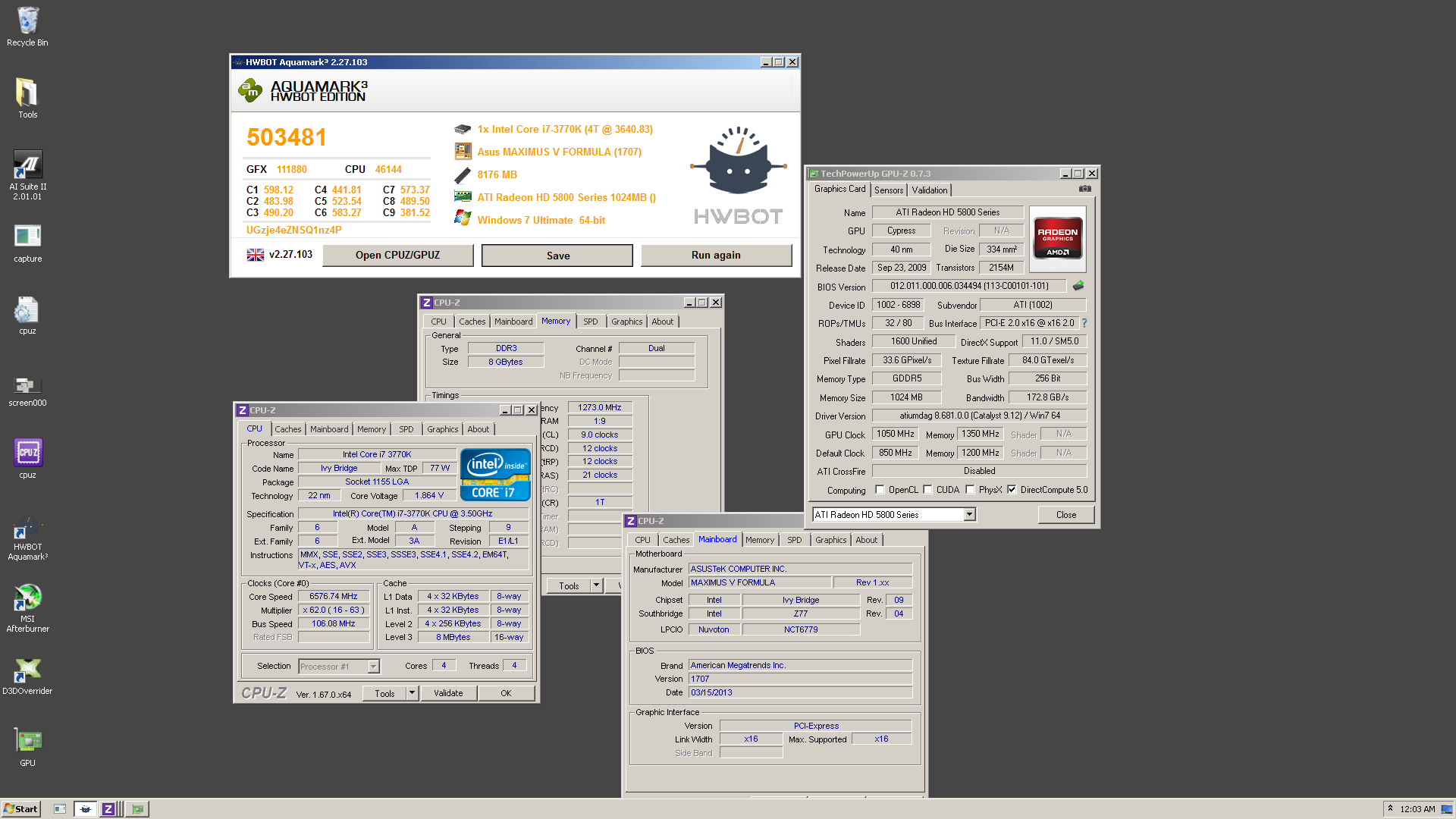Open Memory tab in Mainboard CPU-Z window

pyautogui.click(x=760, y=540)
